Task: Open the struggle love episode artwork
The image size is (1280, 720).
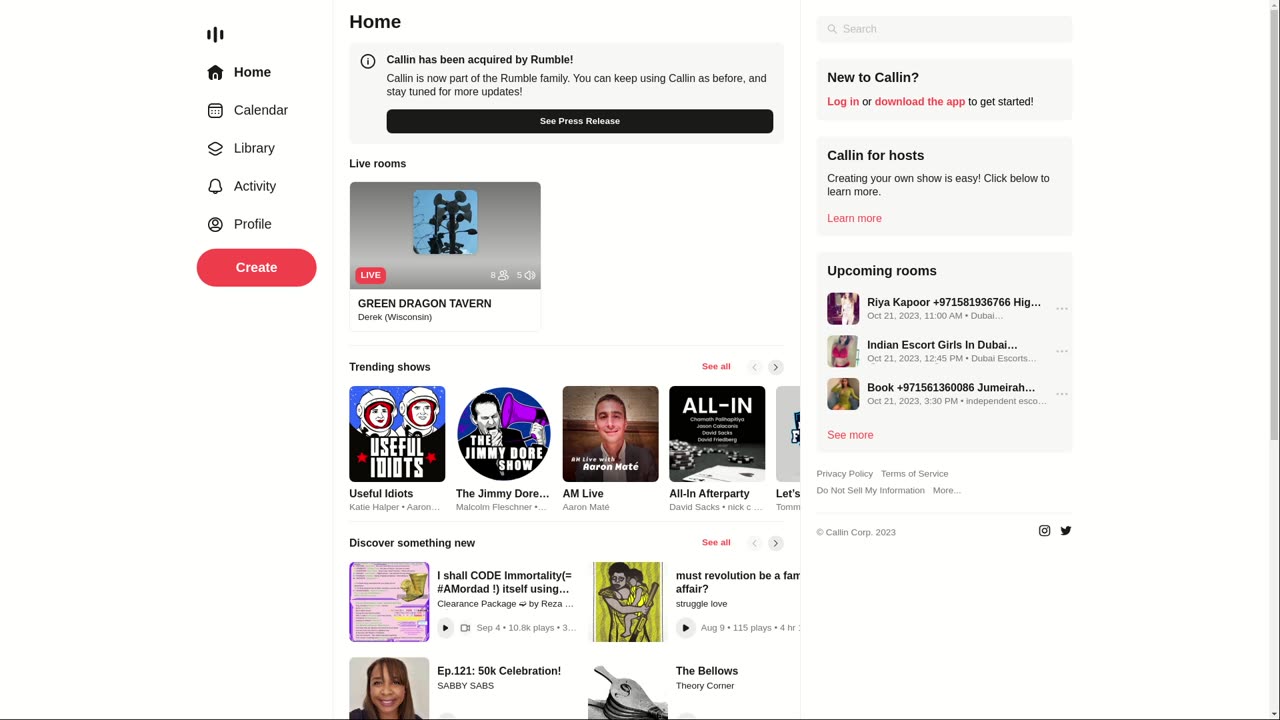Action: [x=628, y=602]
